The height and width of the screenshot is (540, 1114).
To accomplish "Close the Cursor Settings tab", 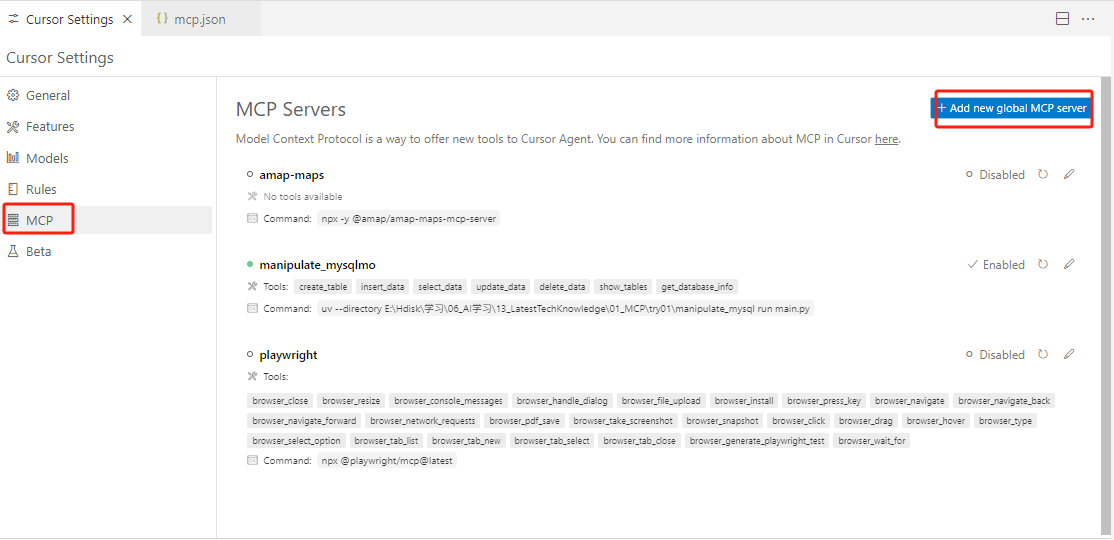I will tap(127, 19).
